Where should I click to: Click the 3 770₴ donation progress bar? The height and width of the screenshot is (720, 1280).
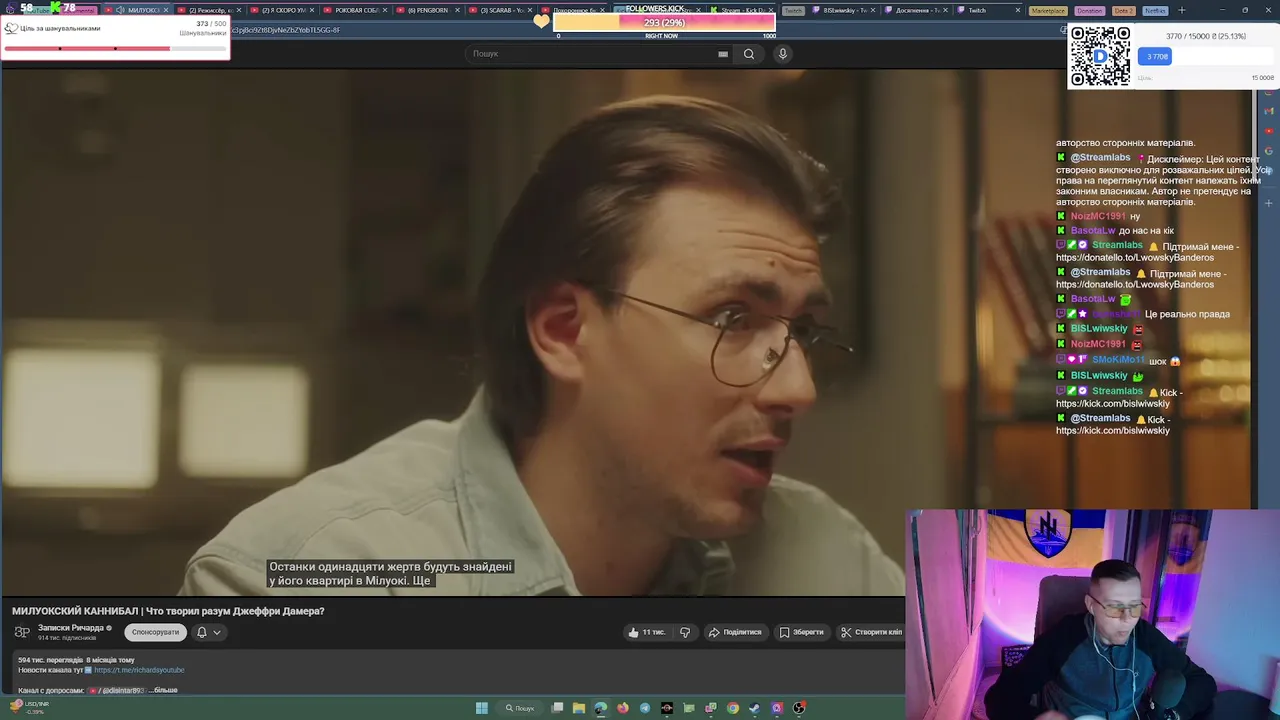(x=1205, y=57)
